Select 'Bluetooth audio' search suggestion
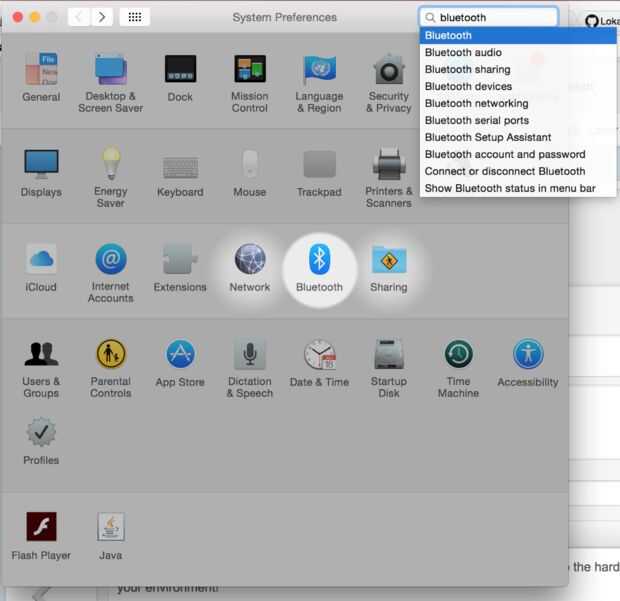 click(x=518, y=53)
